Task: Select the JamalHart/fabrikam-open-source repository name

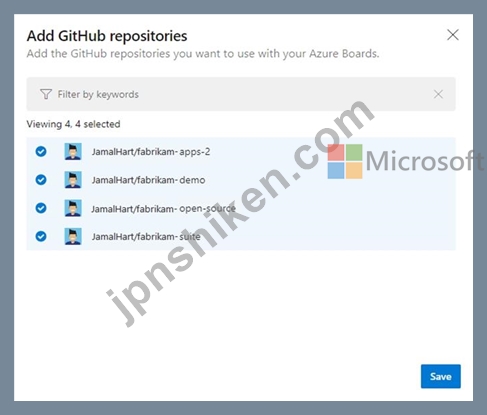Action: pos(163,209)
